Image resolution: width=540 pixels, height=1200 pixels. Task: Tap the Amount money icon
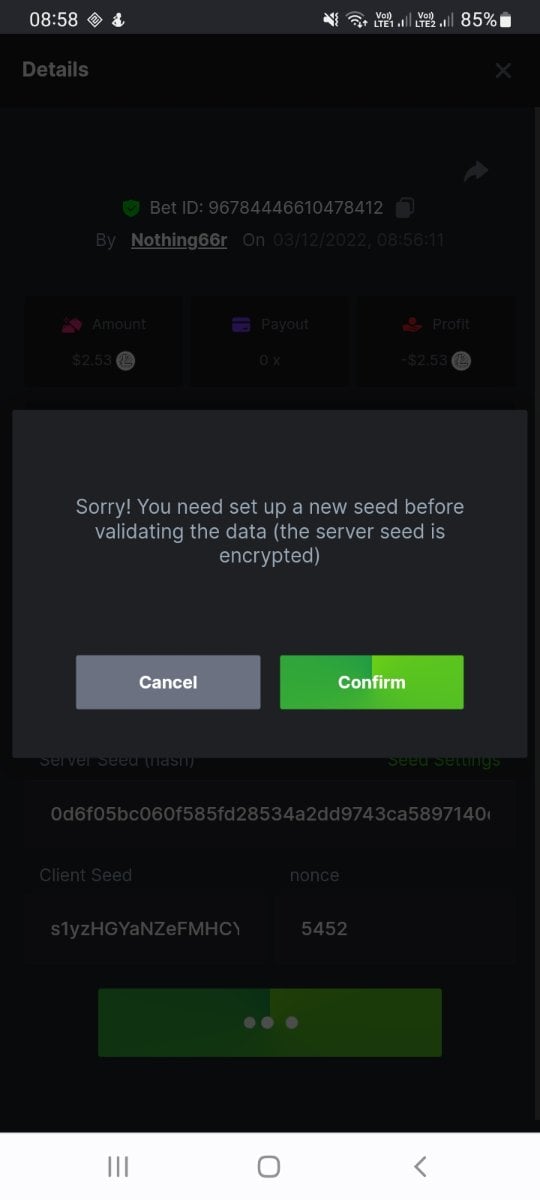pos(72,324)
